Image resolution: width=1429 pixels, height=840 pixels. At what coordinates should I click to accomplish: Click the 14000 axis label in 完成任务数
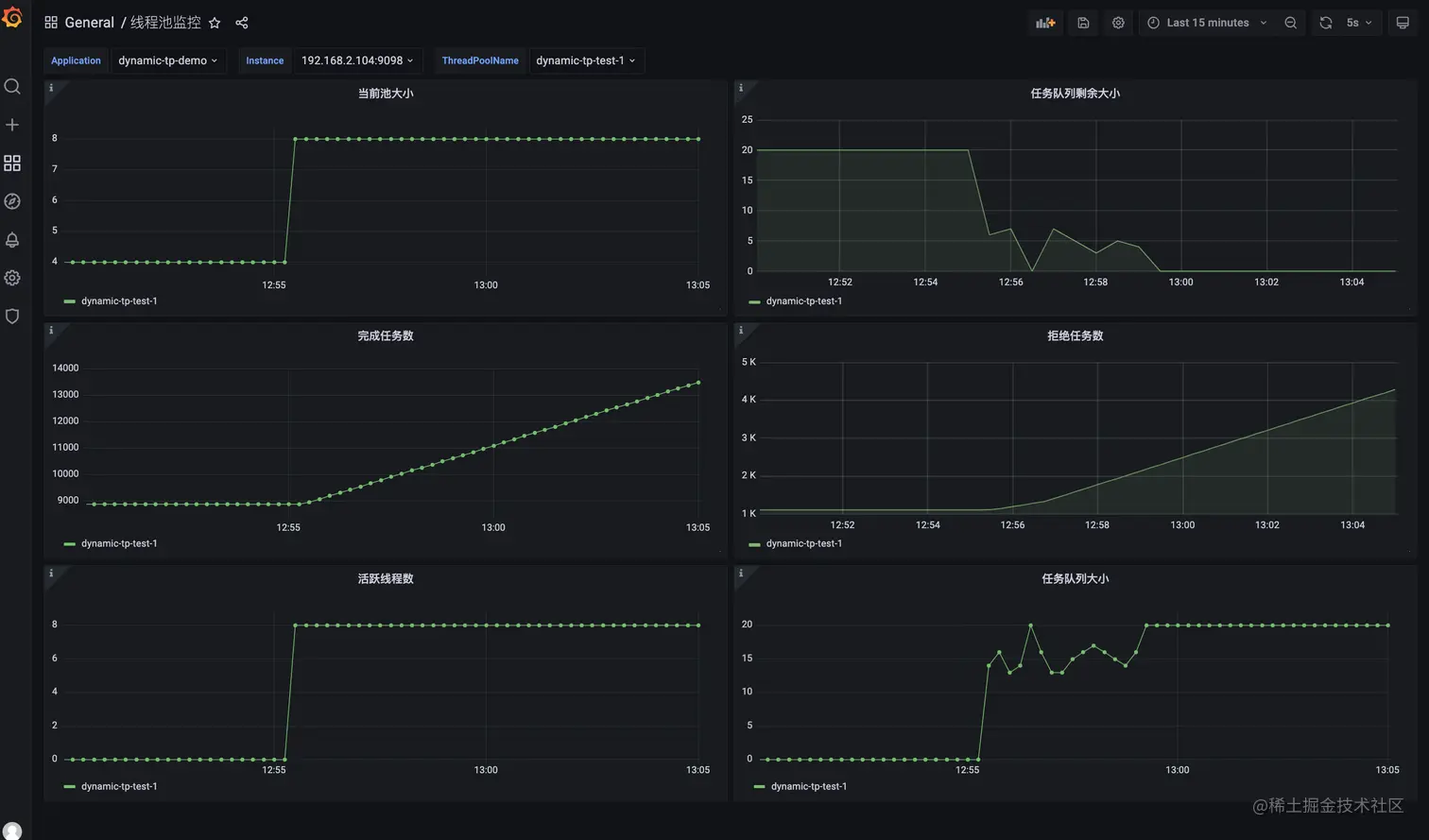click(x=65, y=369)
